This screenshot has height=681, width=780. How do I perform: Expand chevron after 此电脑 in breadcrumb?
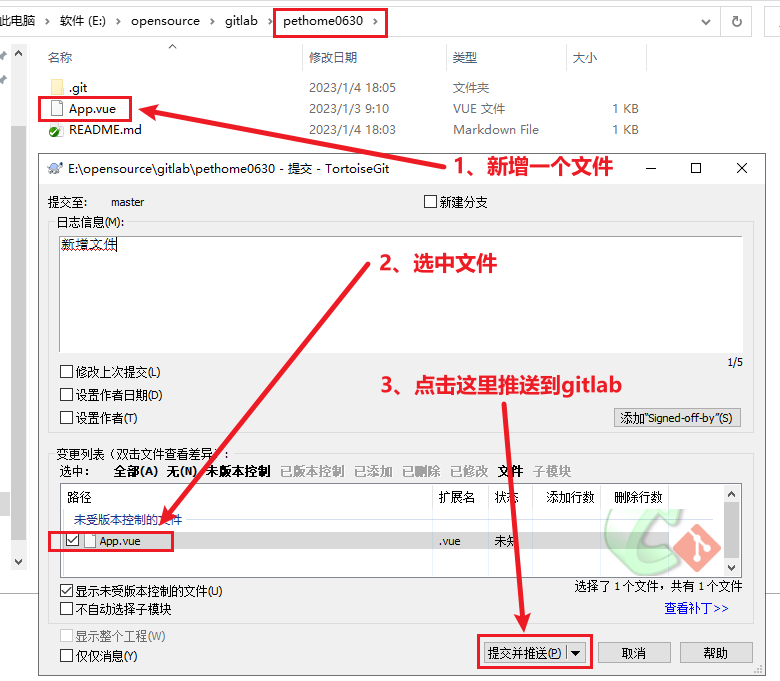(47, 21)
